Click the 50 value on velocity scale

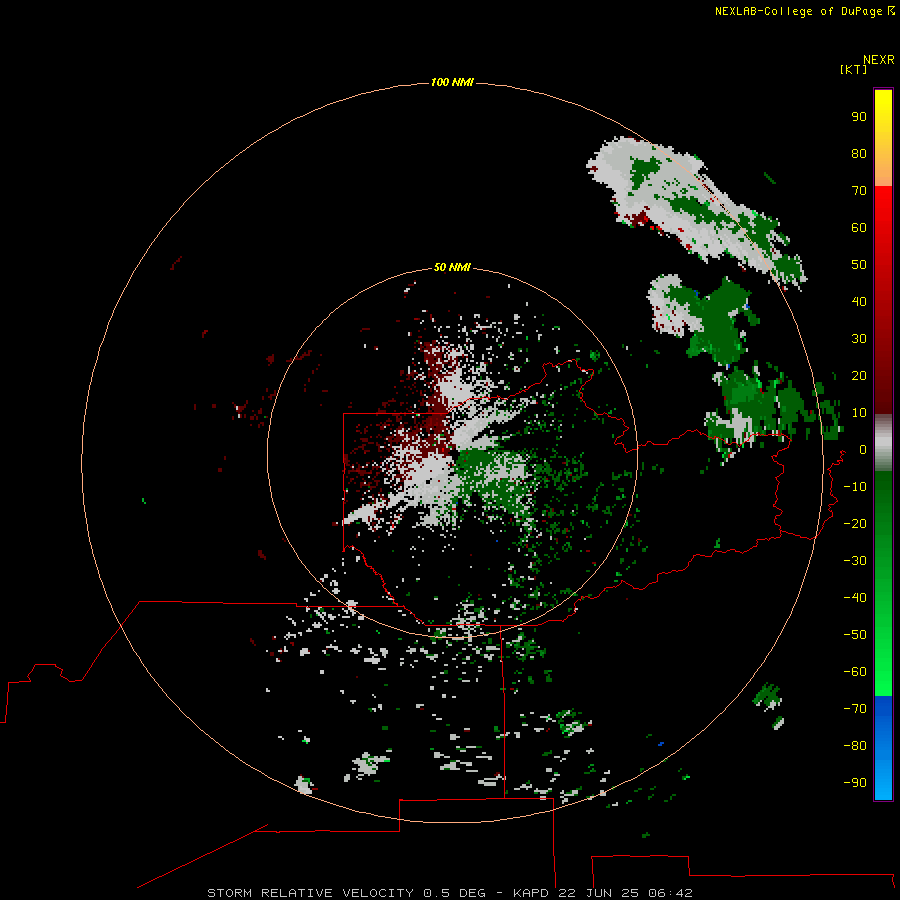(859, 265)
